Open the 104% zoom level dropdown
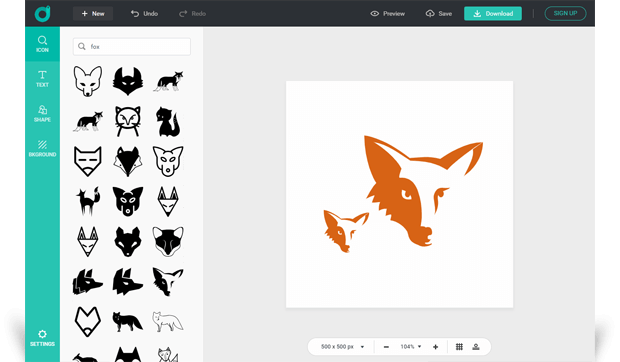The image size is (620, 362). 411,347
